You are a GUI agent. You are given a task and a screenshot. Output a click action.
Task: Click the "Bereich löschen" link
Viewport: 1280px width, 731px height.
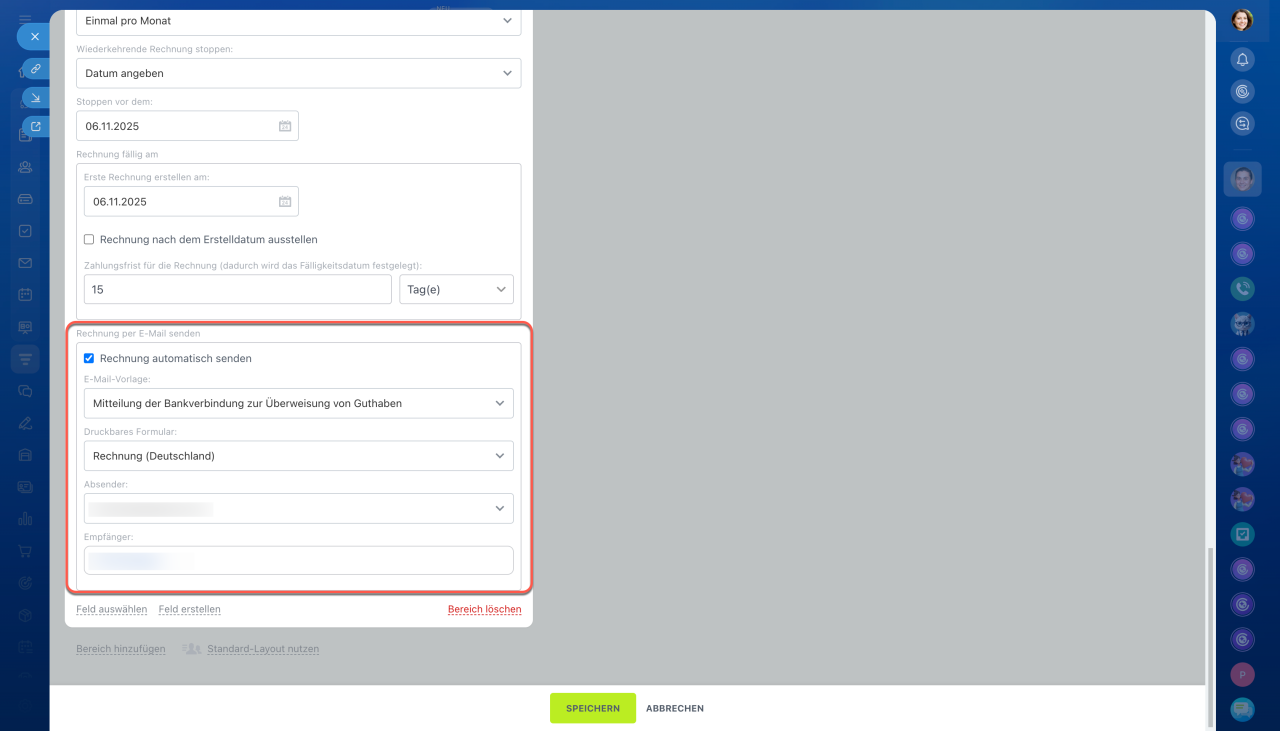485,609
